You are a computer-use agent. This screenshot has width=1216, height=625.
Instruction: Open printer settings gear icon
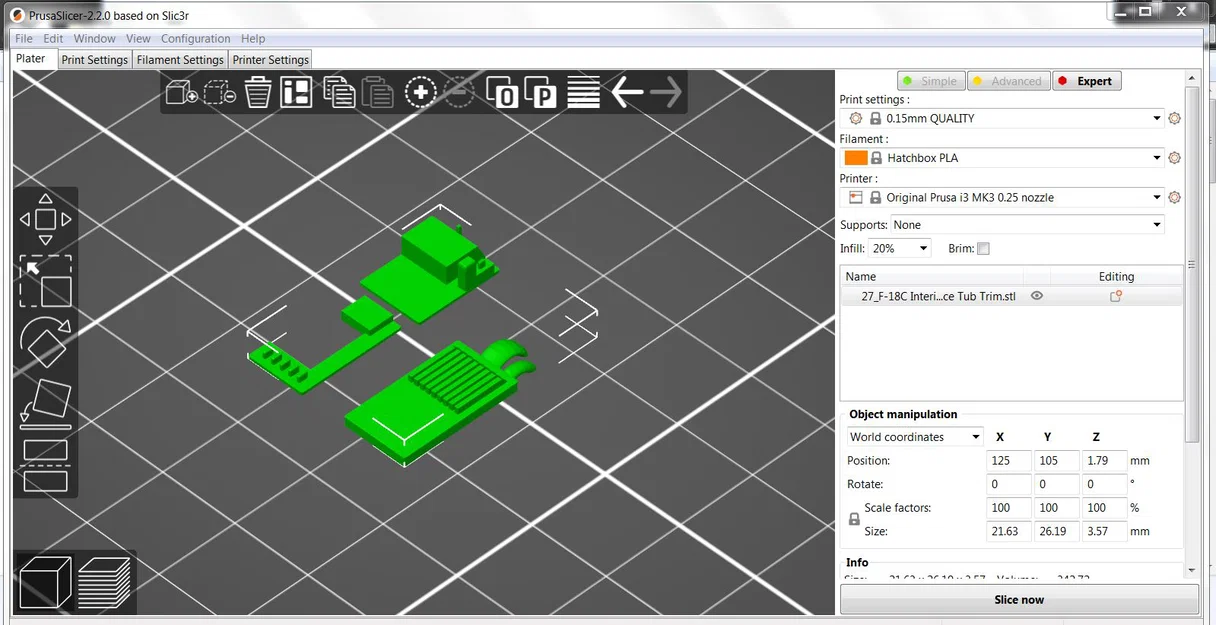(1175, 197)
